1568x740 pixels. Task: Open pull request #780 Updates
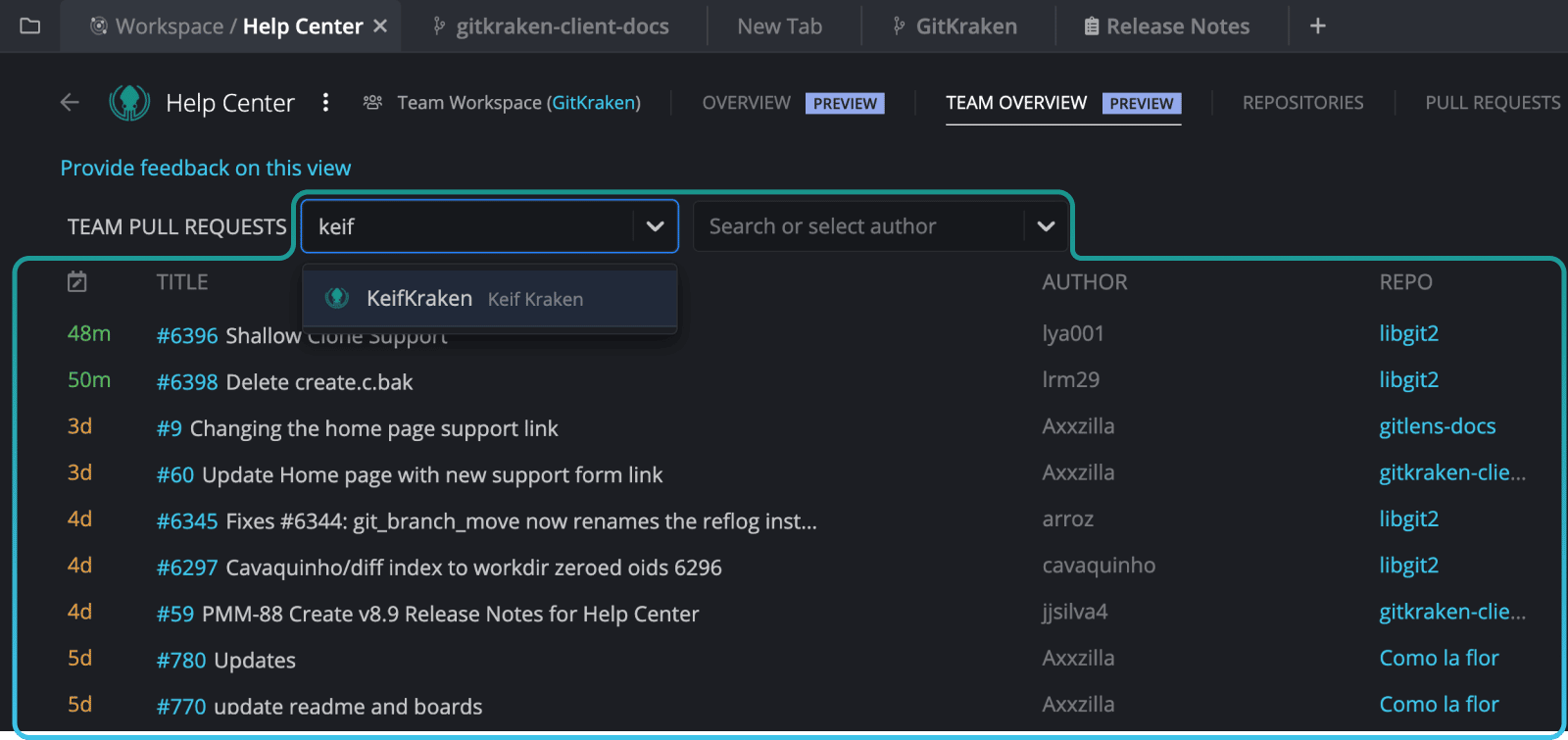226,661
